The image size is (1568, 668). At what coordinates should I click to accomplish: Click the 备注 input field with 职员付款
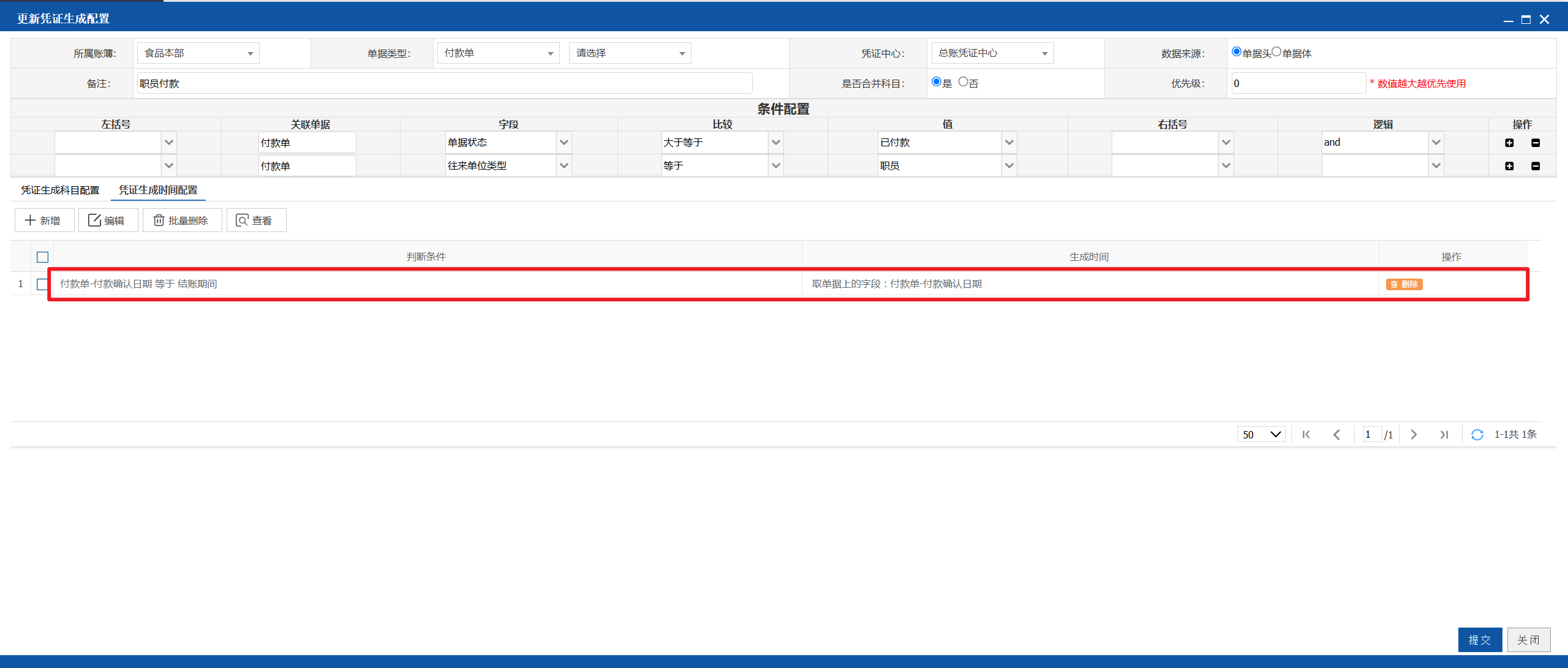[445, 83]
